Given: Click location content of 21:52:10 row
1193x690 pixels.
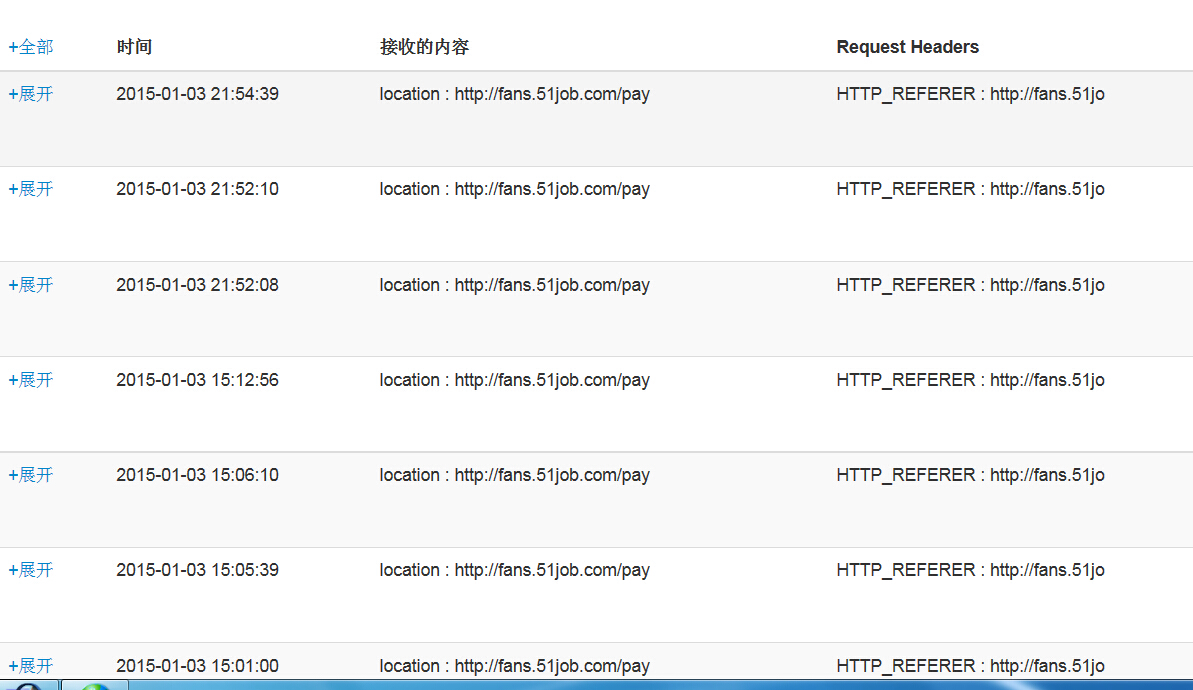Looking at the screenshot, I should [x=515, y=189].
